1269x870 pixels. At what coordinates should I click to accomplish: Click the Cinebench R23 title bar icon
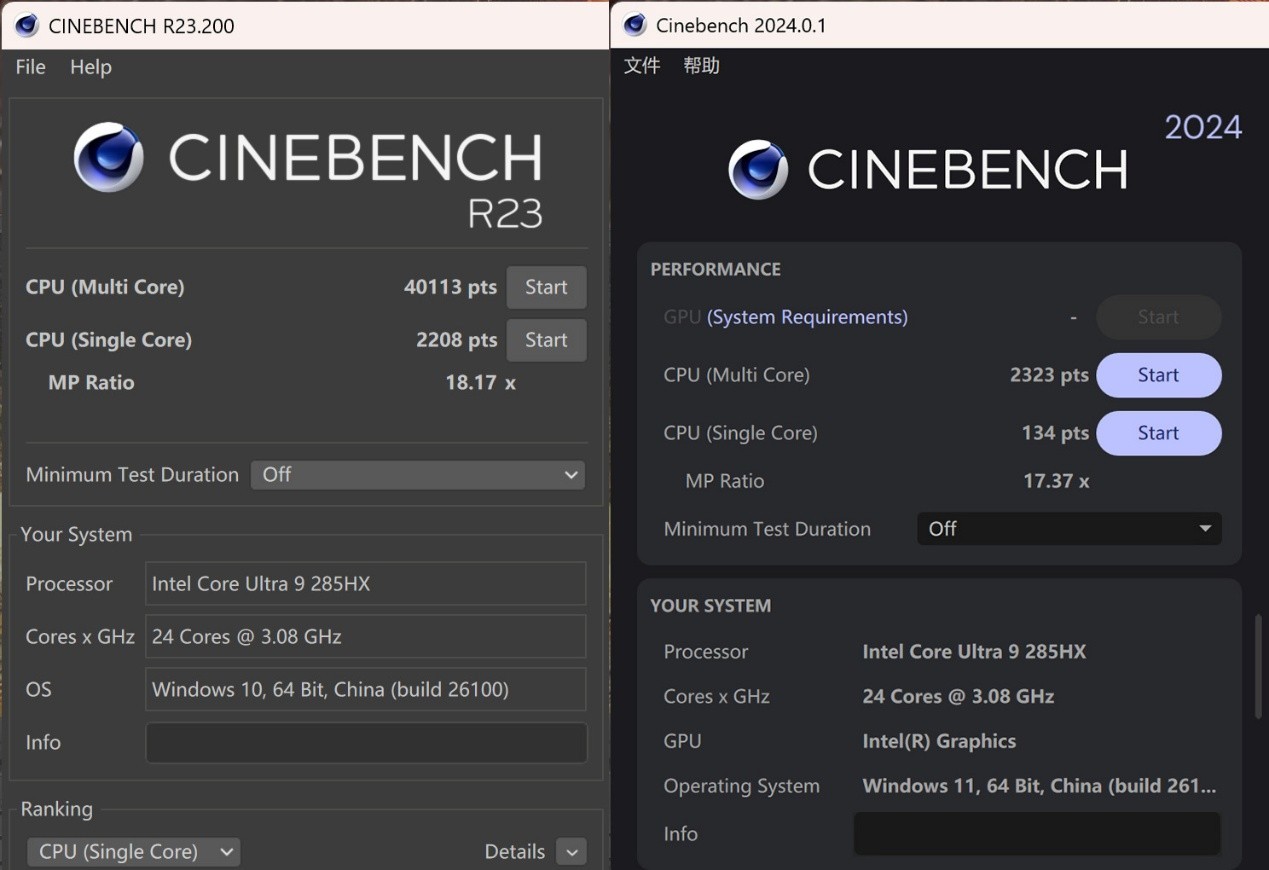click(27, 25)
